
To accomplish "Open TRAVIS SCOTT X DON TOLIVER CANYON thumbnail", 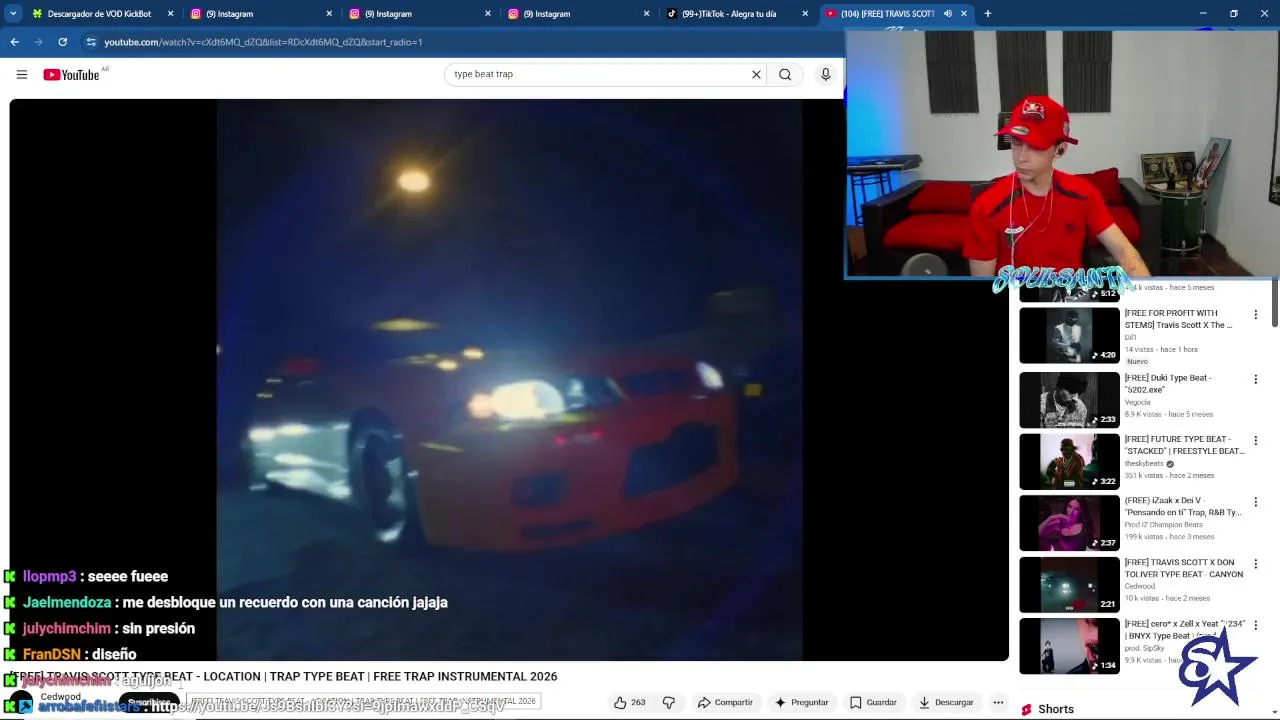I will pos(1069,584).
